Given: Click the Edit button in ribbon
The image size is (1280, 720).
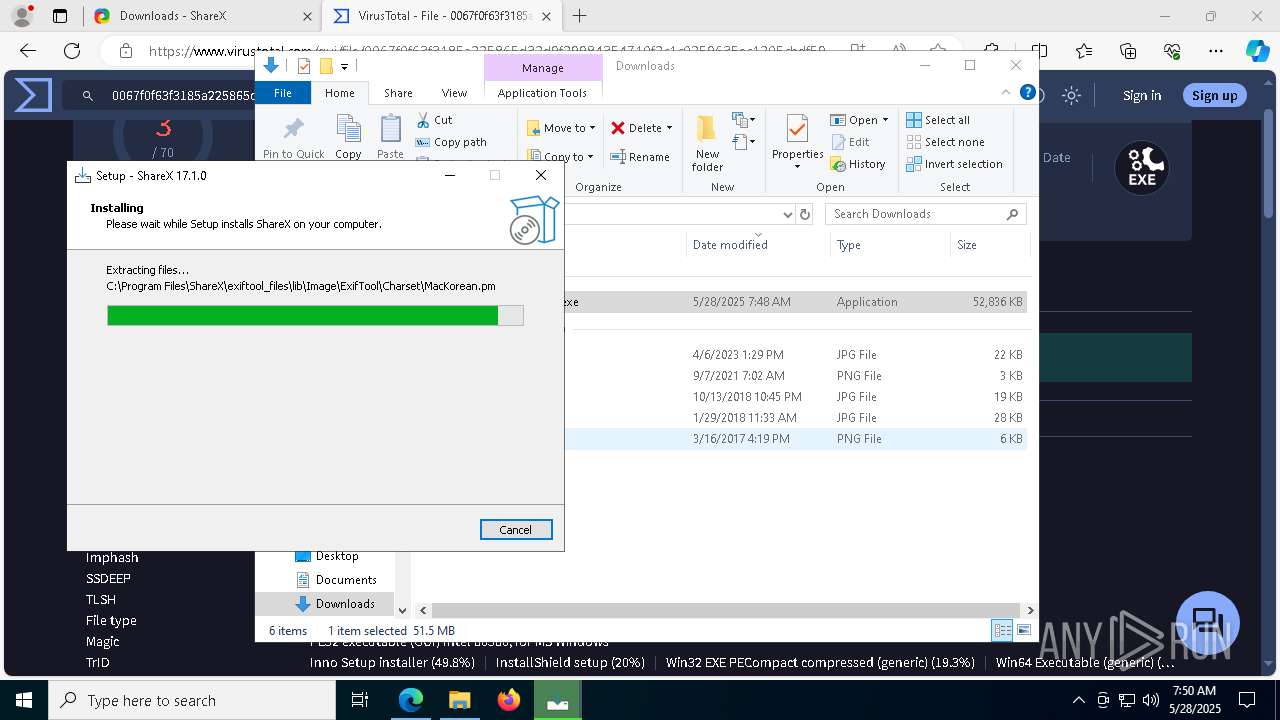Looking at the screenshot, I should (x=850, y=142).
